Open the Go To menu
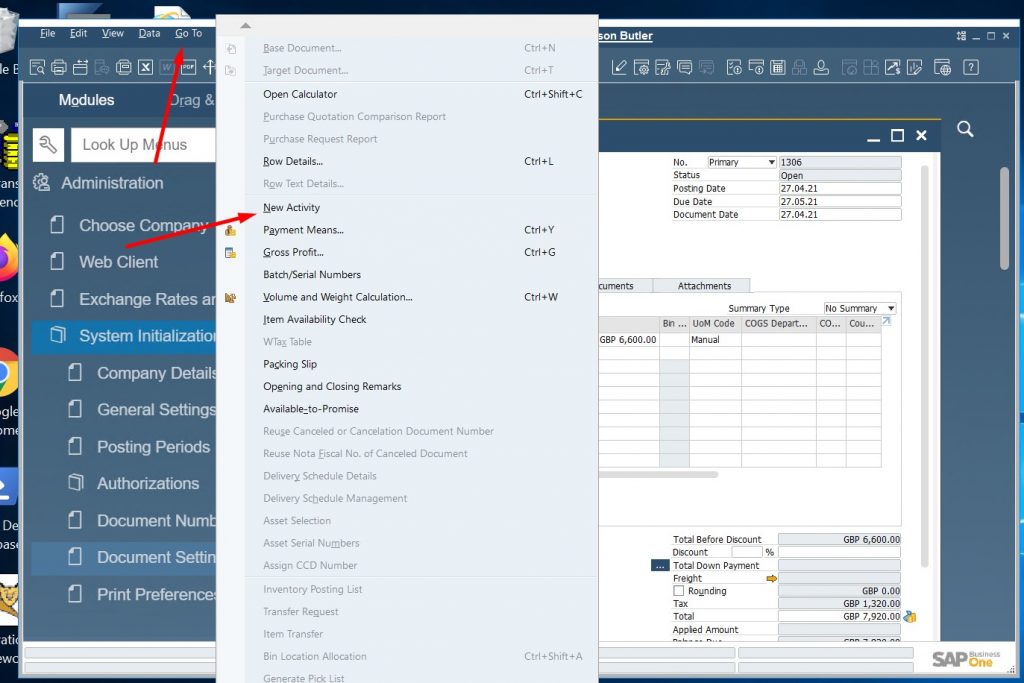 tap(188, 32)
